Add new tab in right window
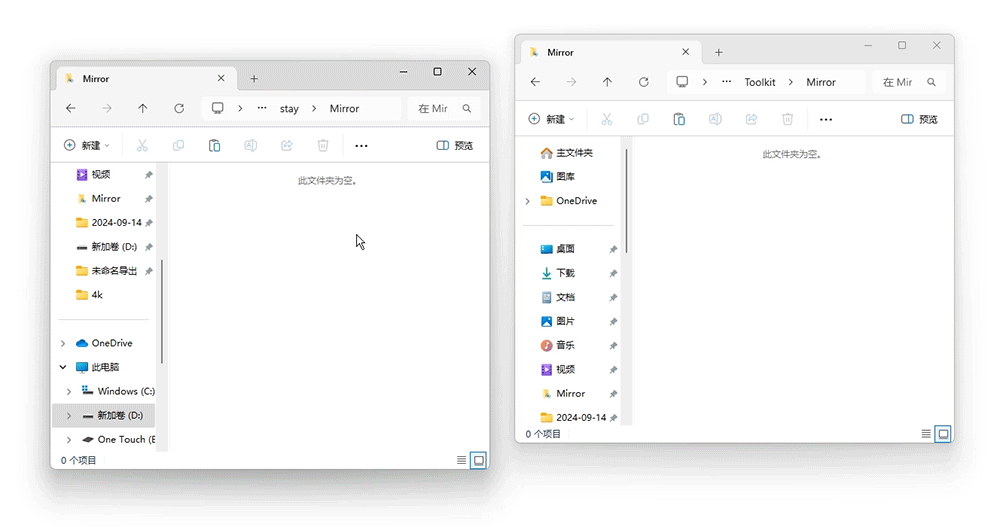This screenshot has height=527, width=1000. 719,52
